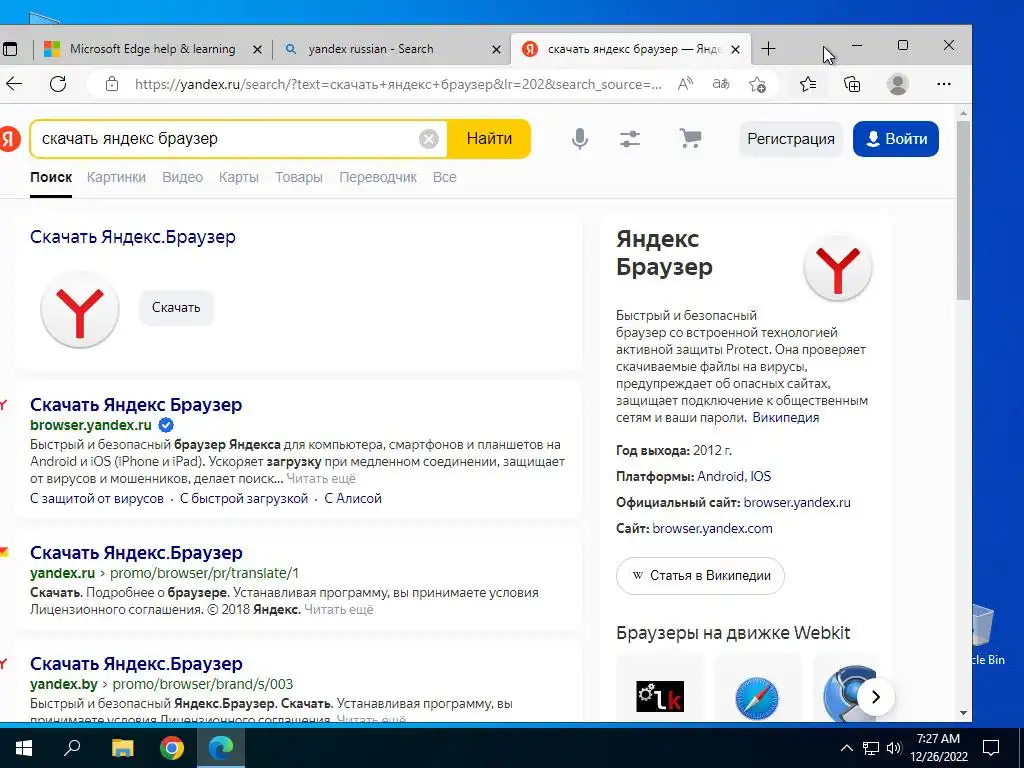Open the Windows Start menu

coord(24,748)
